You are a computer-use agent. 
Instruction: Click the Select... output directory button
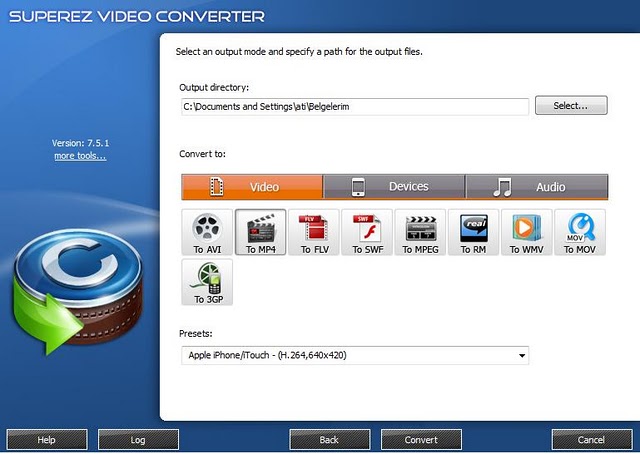571,106
